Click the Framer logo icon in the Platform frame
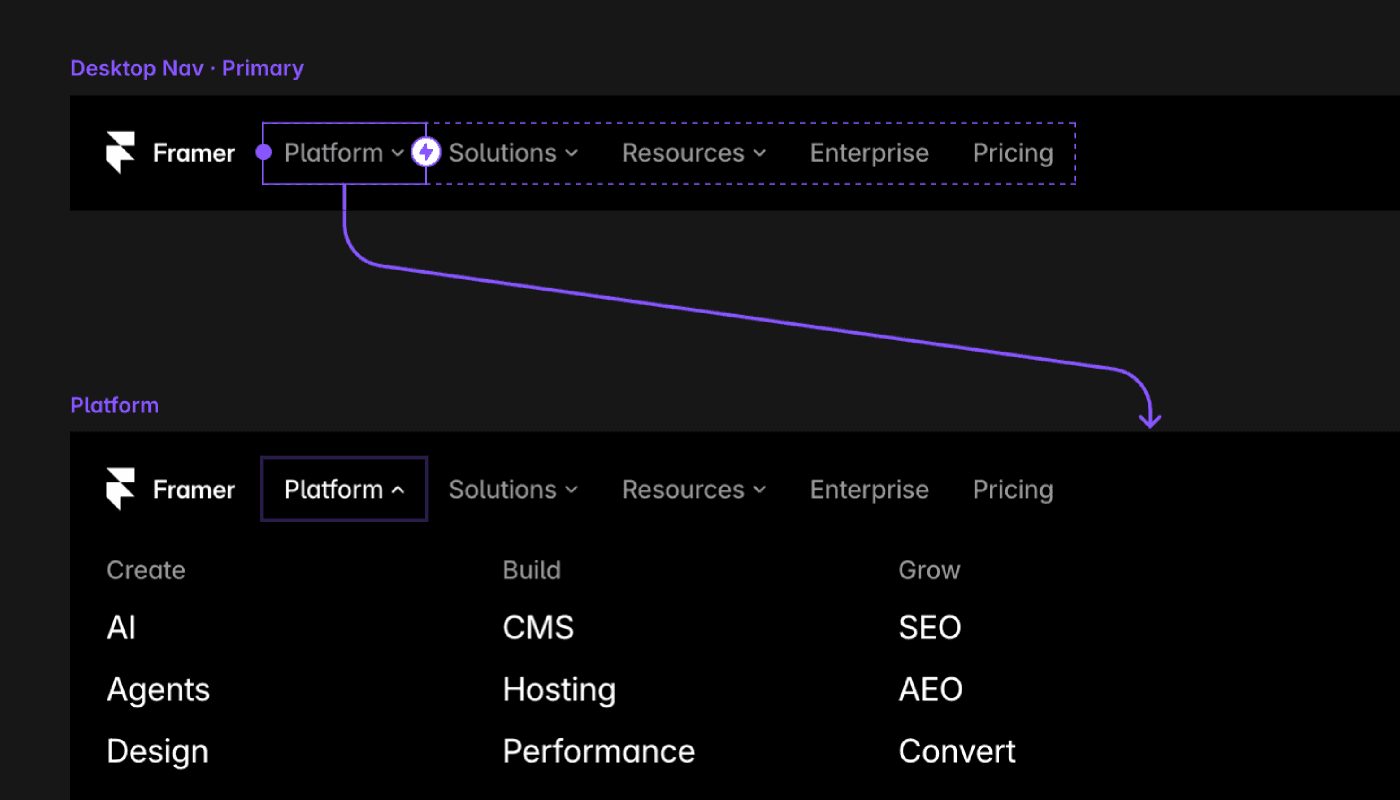The image size is (1400, 800). click(x=121, y=490)
